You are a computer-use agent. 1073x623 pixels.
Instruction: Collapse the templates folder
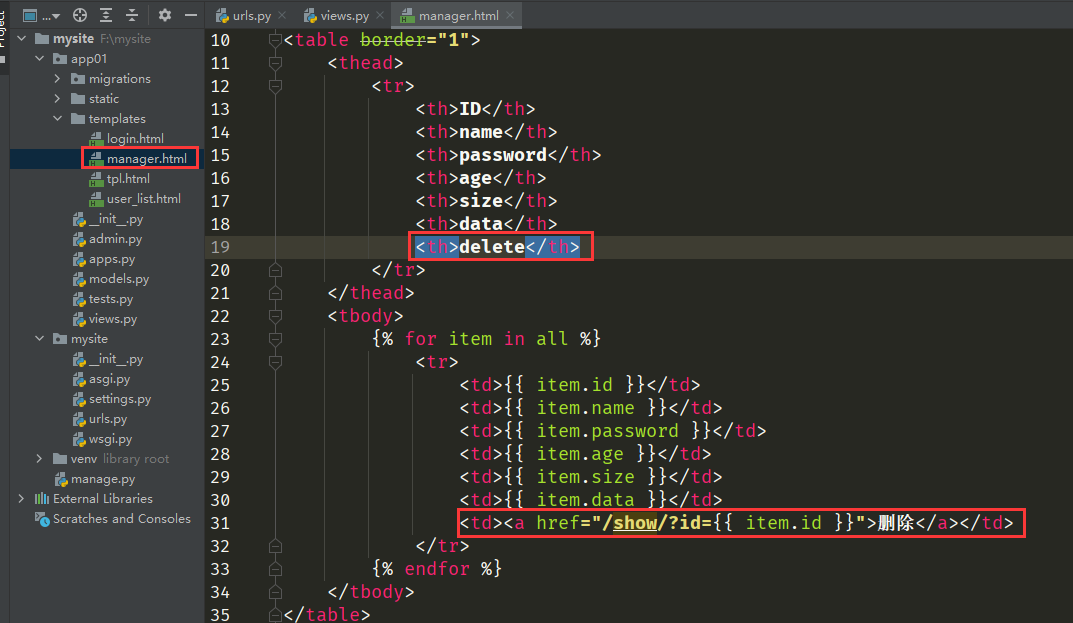(x=58, y=119)
